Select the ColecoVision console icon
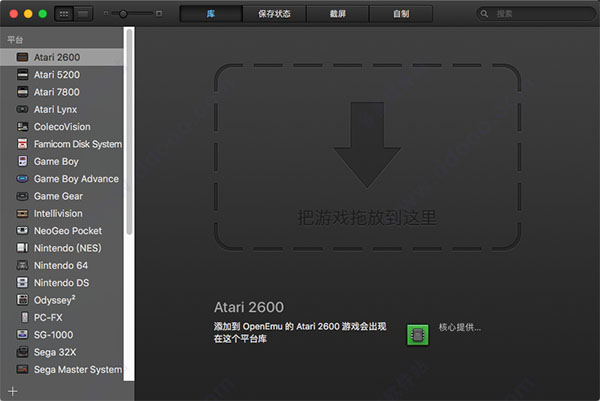This screenshot has width=600, height=401. [x=23, y=127]
